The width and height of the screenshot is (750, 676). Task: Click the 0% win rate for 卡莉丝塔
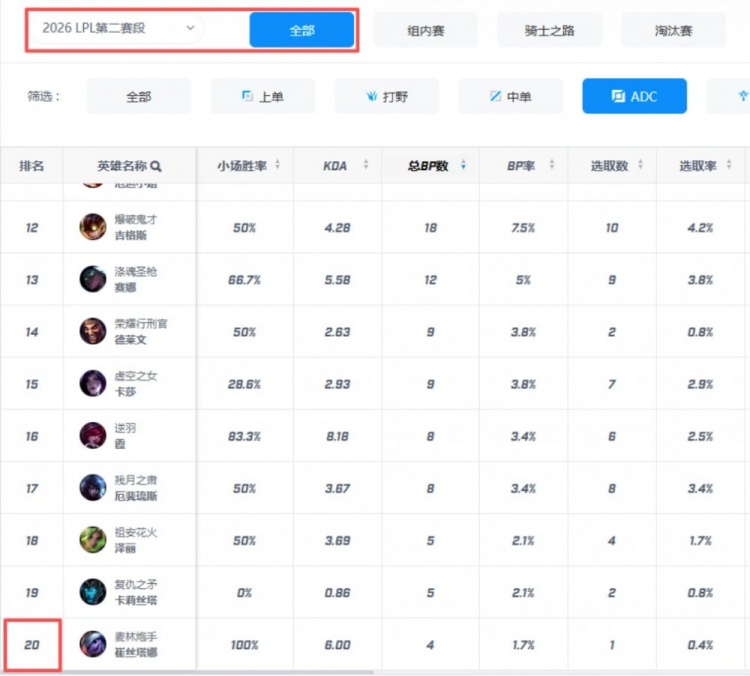point(244,593)
